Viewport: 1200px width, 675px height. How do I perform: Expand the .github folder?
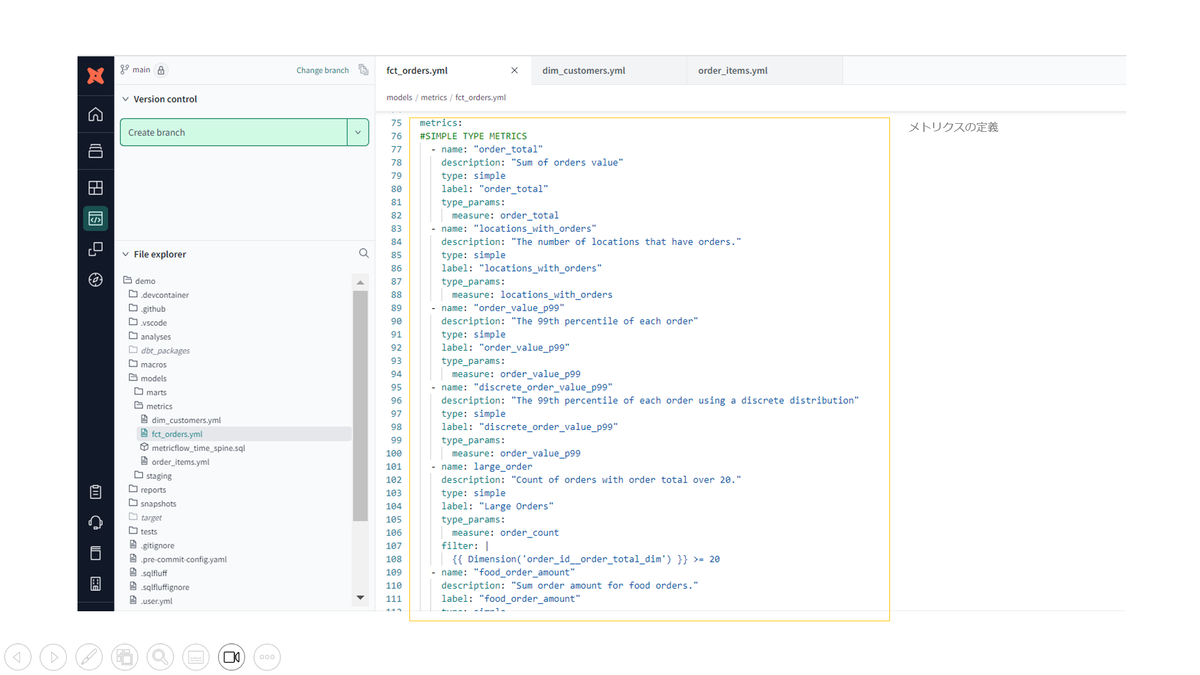tap(147, 309)
